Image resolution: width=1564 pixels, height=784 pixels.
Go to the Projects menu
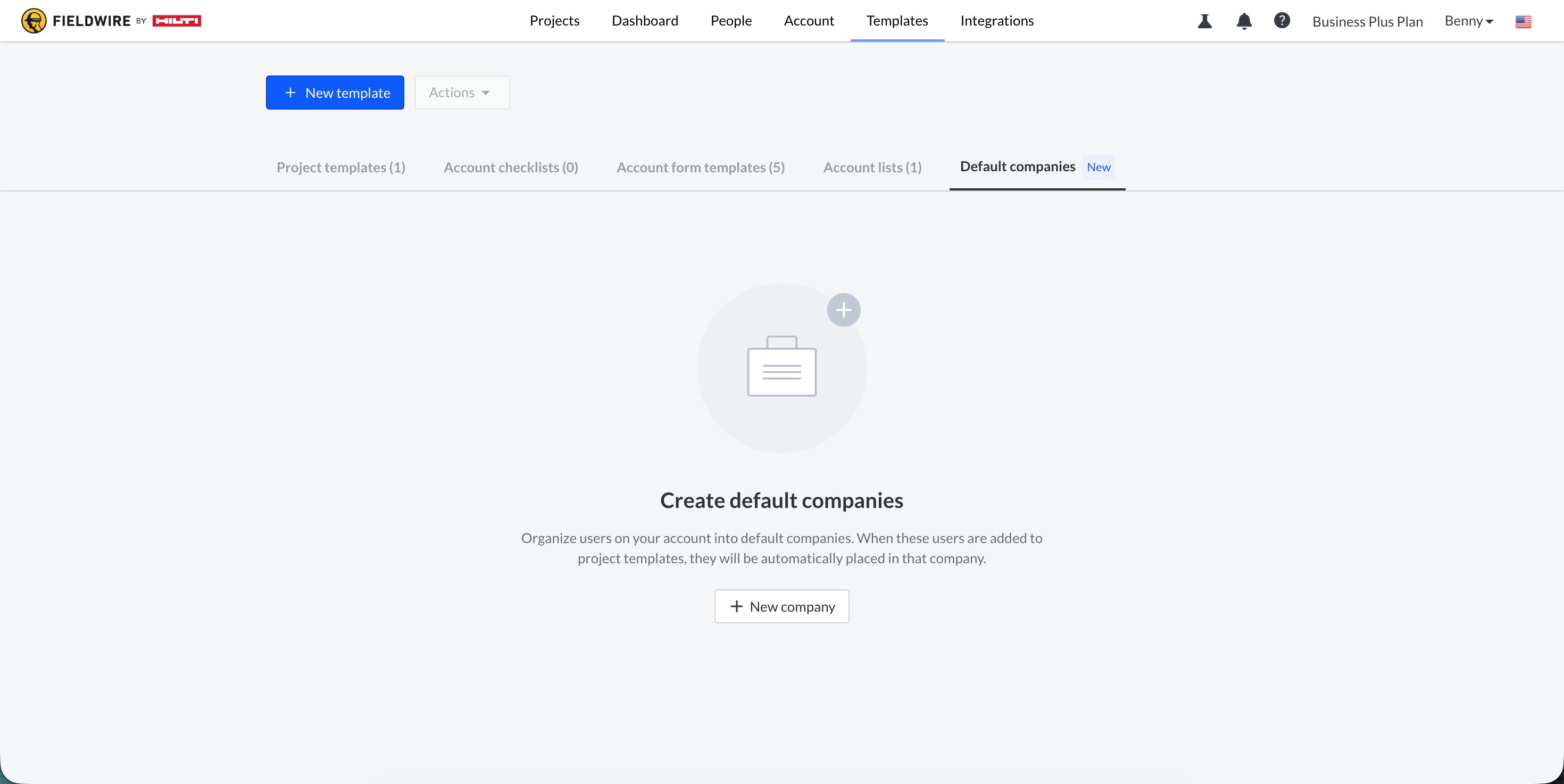(554, 21)
